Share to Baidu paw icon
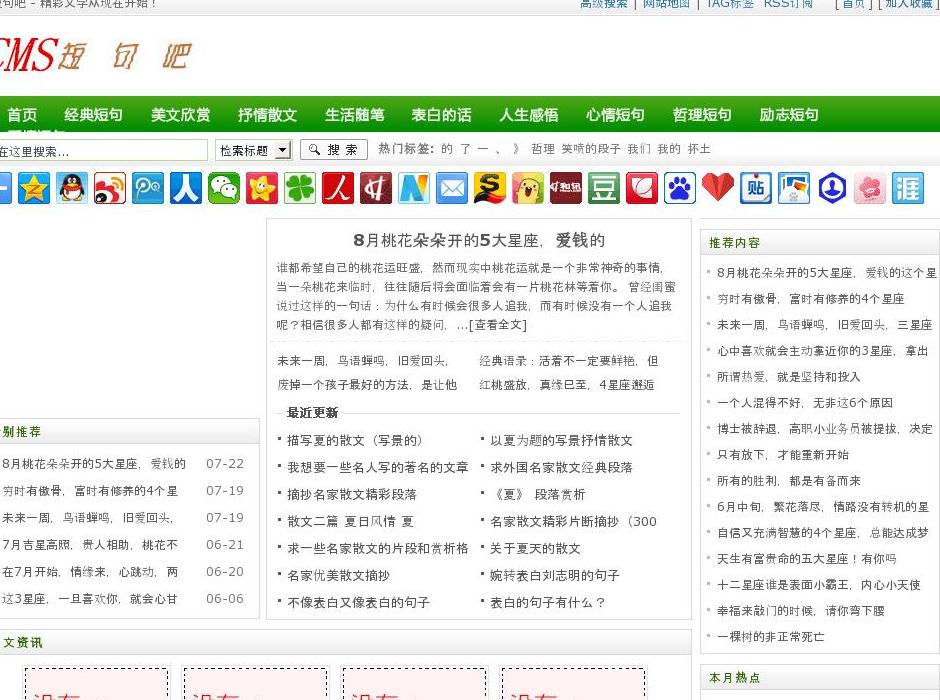 [x=680, y=188]
